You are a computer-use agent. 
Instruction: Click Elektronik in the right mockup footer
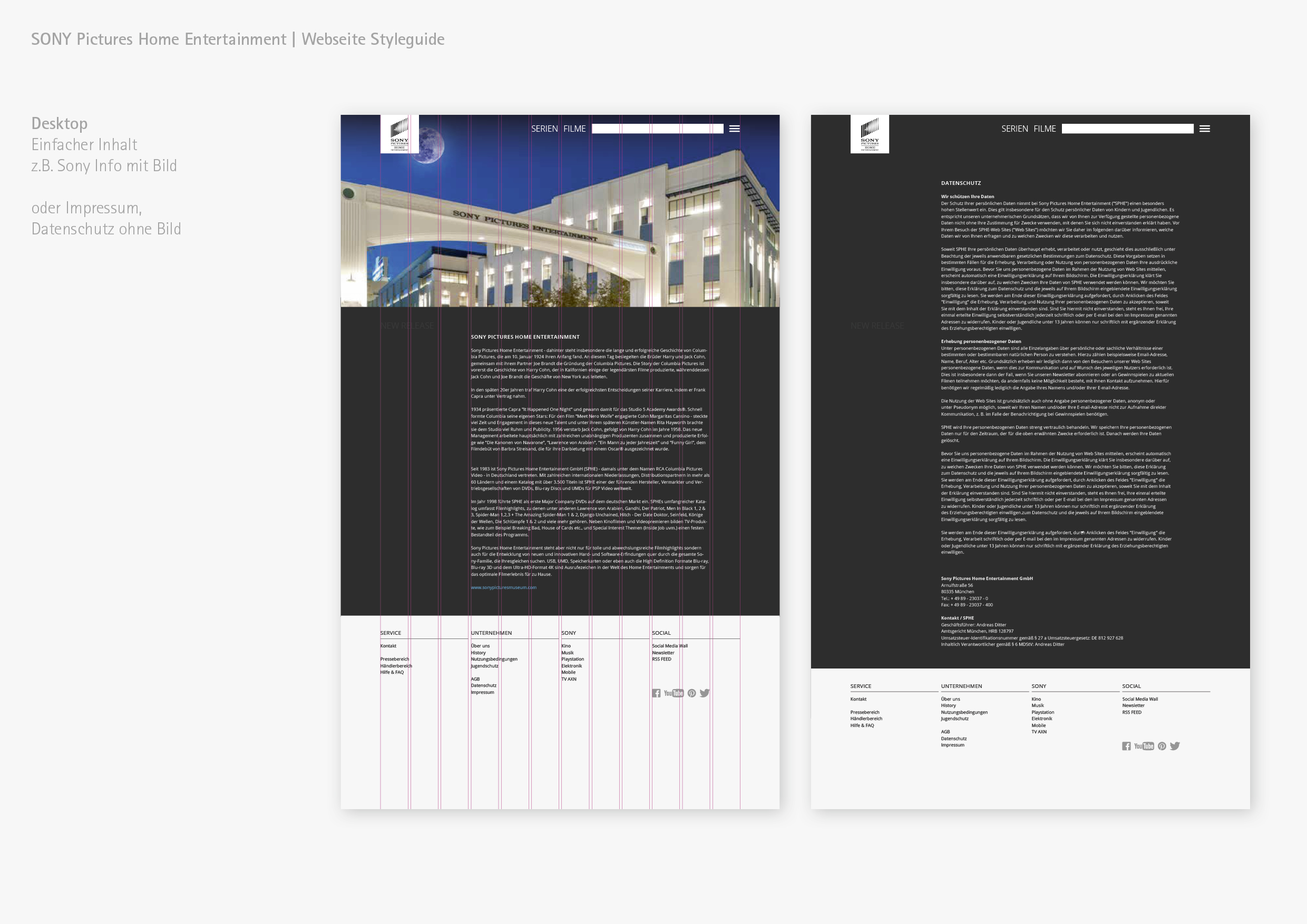click(1042, 719)
